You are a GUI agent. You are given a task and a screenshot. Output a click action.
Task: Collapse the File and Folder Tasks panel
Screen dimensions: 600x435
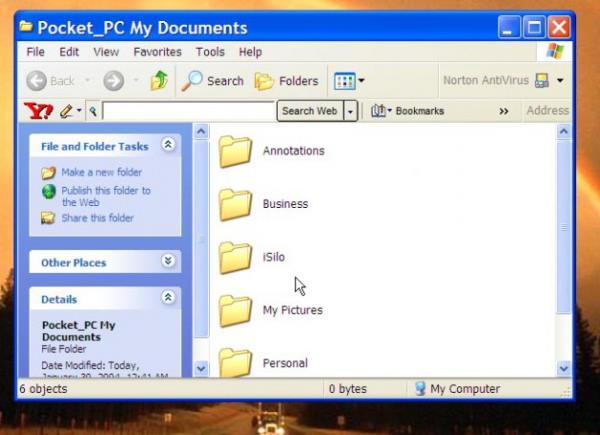tap(168, 146)
